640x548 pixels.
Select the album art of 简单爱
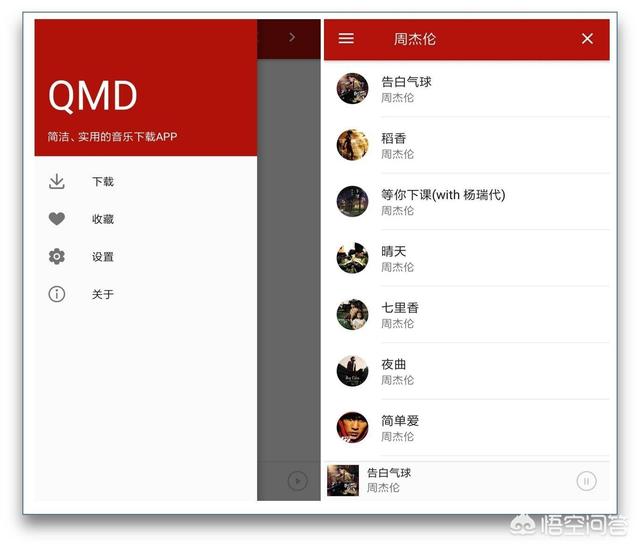click(352, 427)
